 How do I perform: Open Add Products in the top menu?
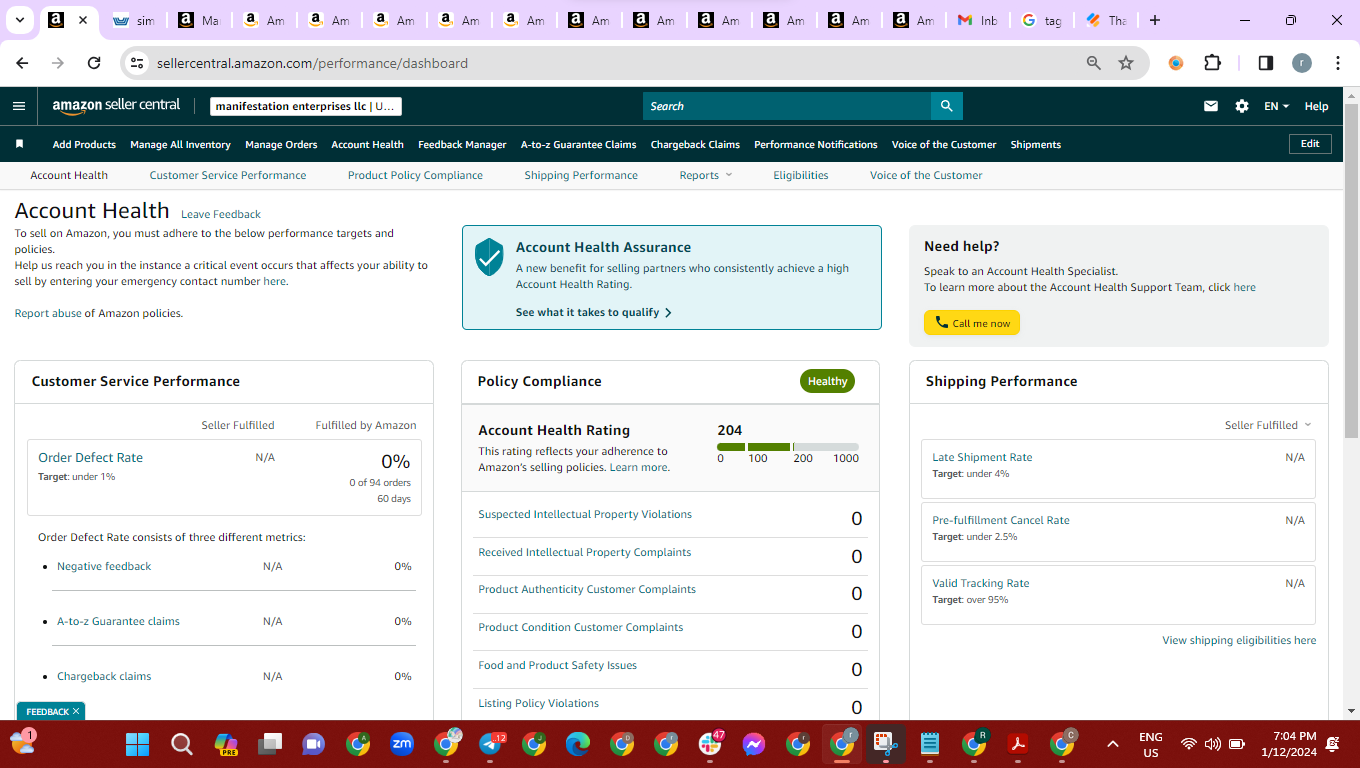[x=84, y=144]
